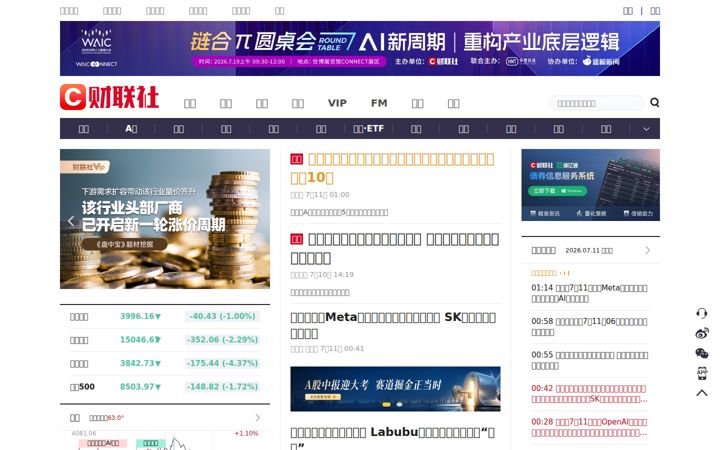Image resolution: width=720 pixels, height=450 pixels.
Task: Click green 立即下载 button in bond ad
Action: (x=558, y=190)
